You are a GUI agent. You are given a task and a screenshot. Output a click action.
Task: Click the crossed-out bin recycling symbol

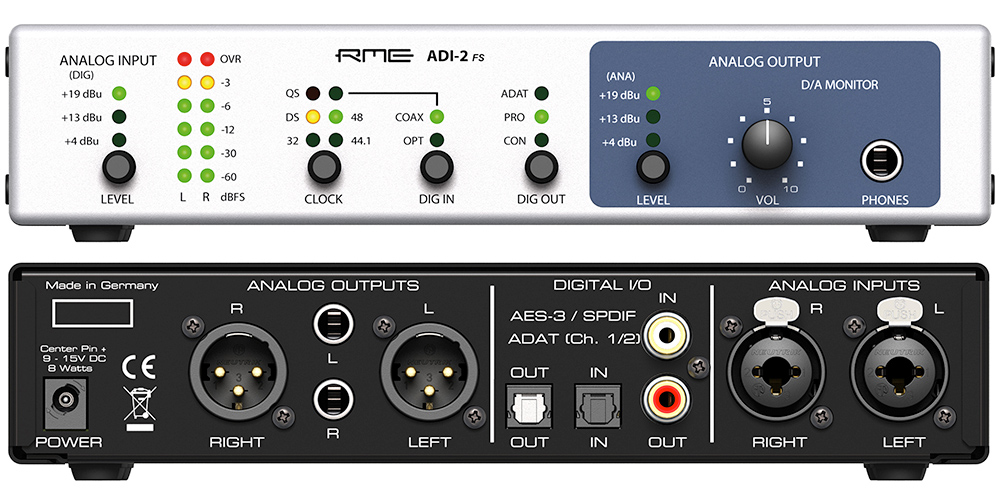pyautogui.click(x=140, y=408)
